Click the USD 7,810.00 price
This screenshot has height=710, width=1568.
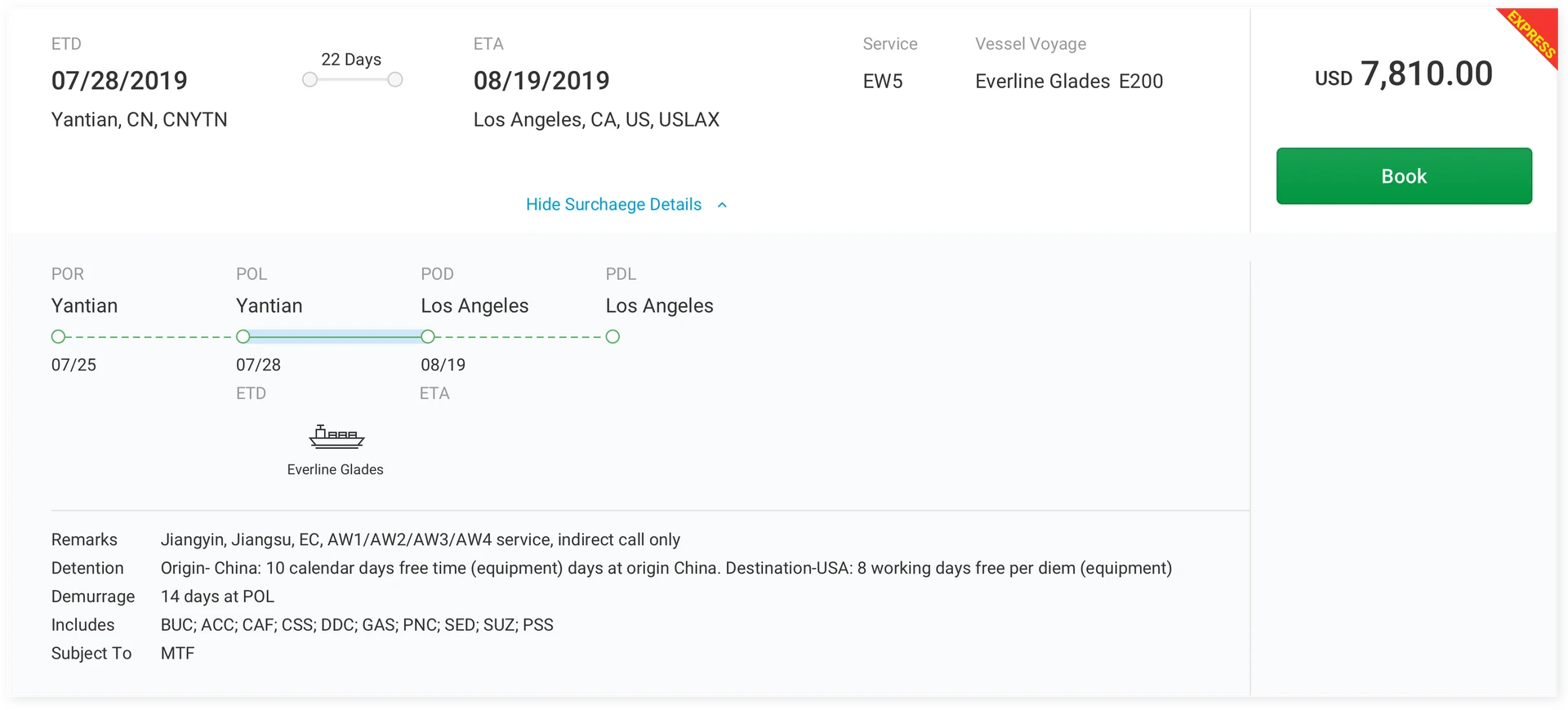[x=1403, y=75]
